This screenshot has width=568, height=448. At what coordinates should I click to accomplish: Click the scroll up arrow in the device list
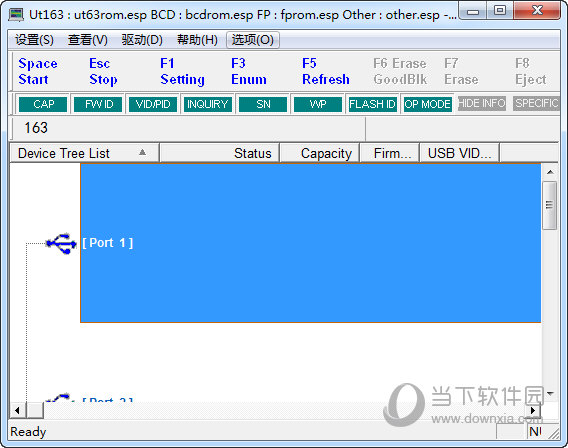coord(550,172)
